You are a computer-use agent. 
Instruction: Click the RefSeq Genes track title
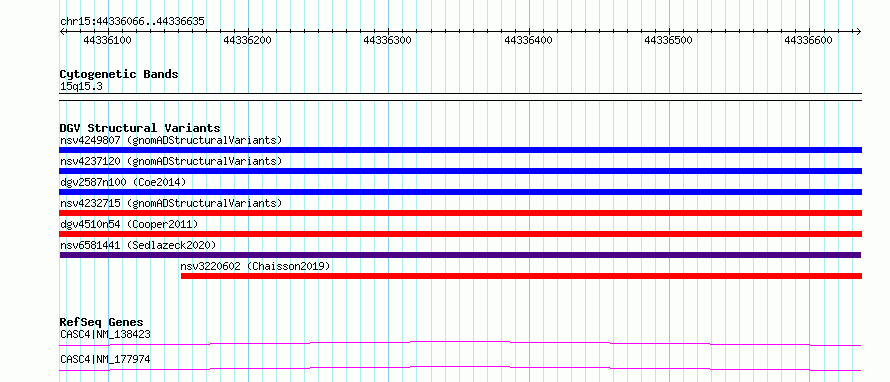[x=101, y=323]
